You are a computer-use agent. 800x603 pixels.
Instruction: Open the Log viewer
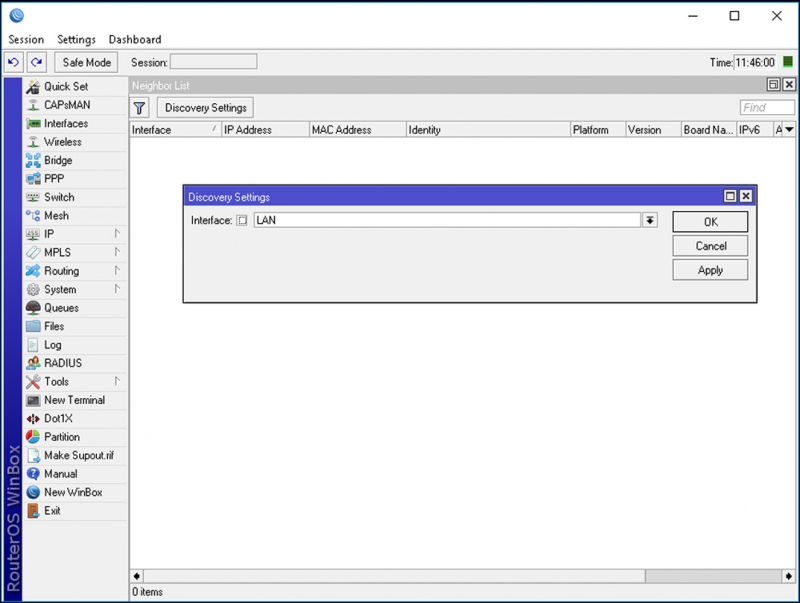click(x=53, y=345)
